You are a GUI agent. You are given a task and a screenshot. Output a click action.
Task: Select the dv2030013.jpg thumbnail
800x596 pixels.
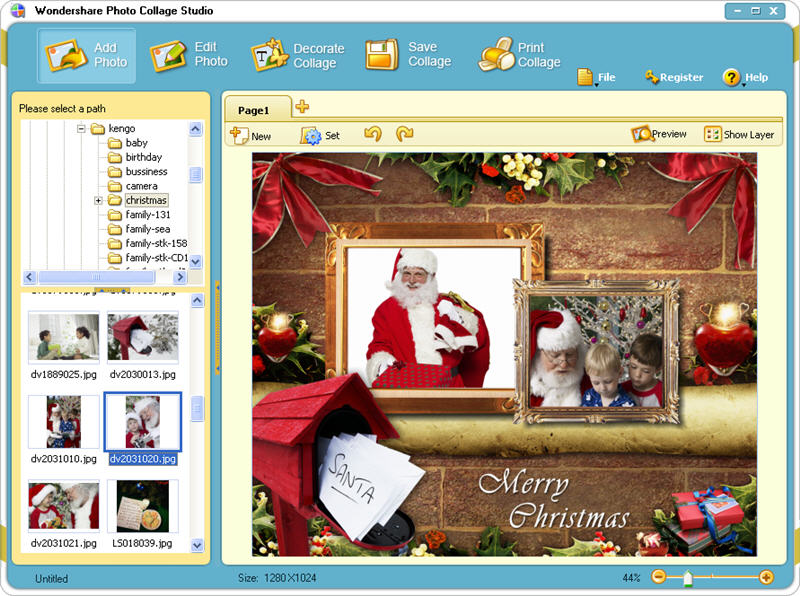(x=143, y=338)
